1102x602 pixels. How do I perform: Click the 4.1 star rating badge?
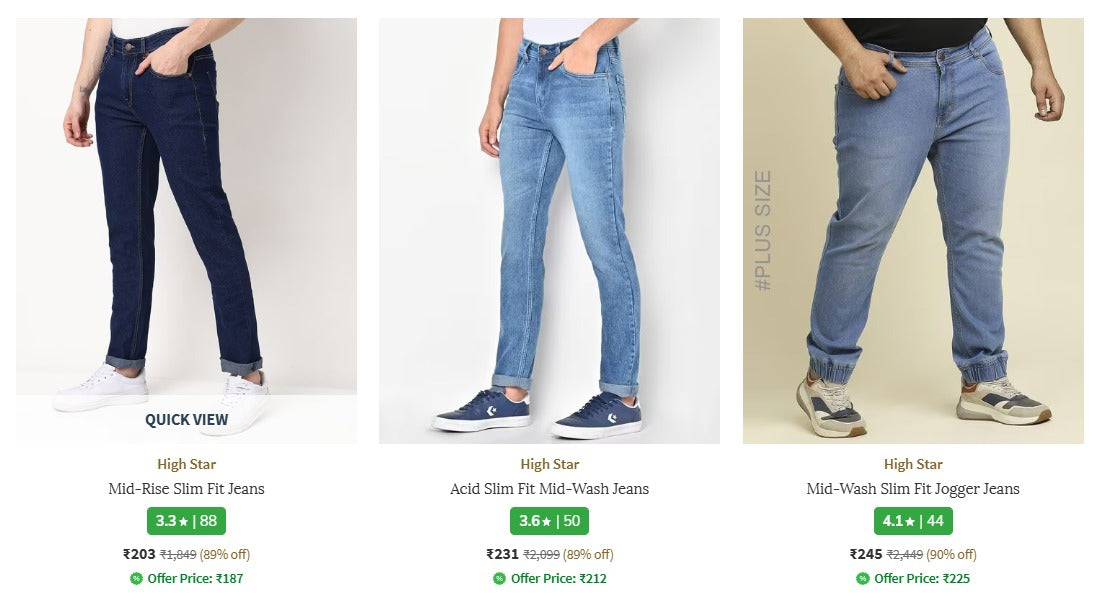(x=913, y=521)
